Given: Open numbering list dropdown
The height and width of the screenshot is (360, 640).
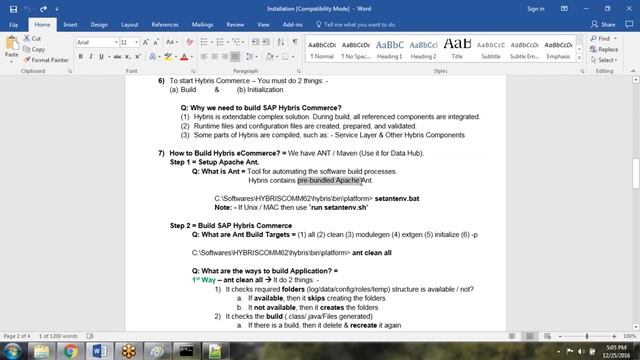Looking at the screenshot, I should [228, 42].
